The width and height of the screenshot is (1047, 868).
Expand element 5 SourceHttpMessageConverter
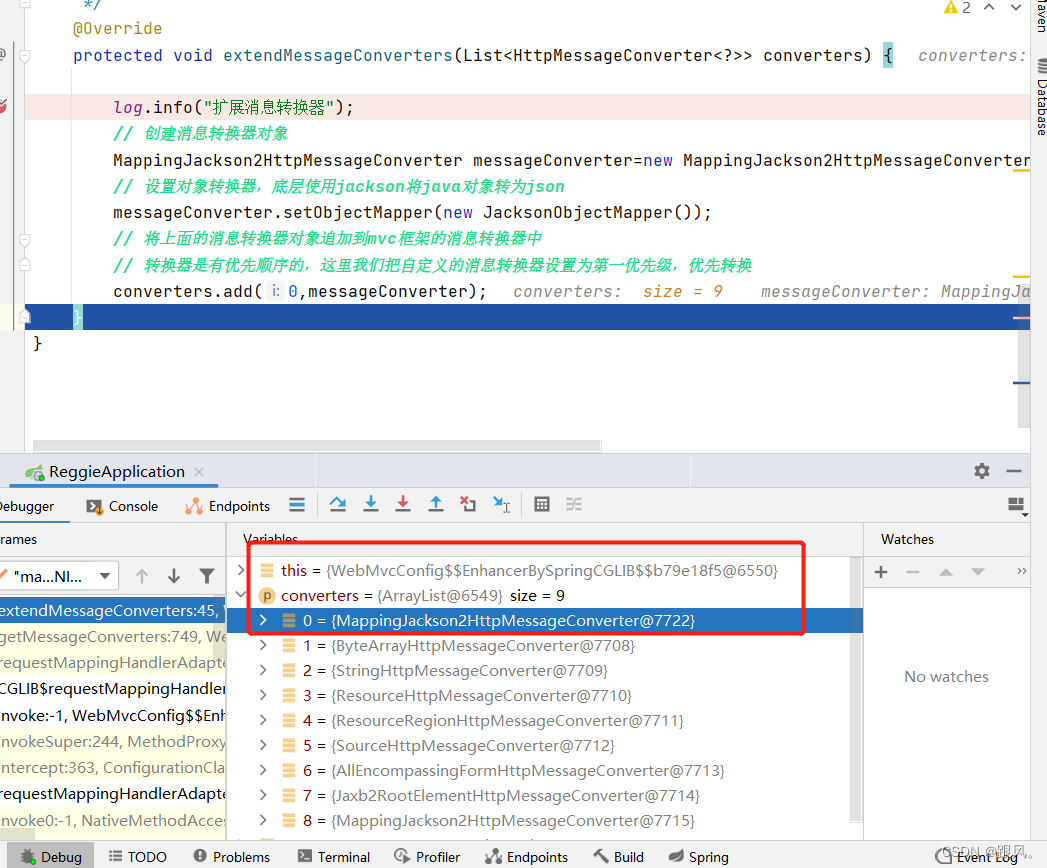[x=263, y=745]
